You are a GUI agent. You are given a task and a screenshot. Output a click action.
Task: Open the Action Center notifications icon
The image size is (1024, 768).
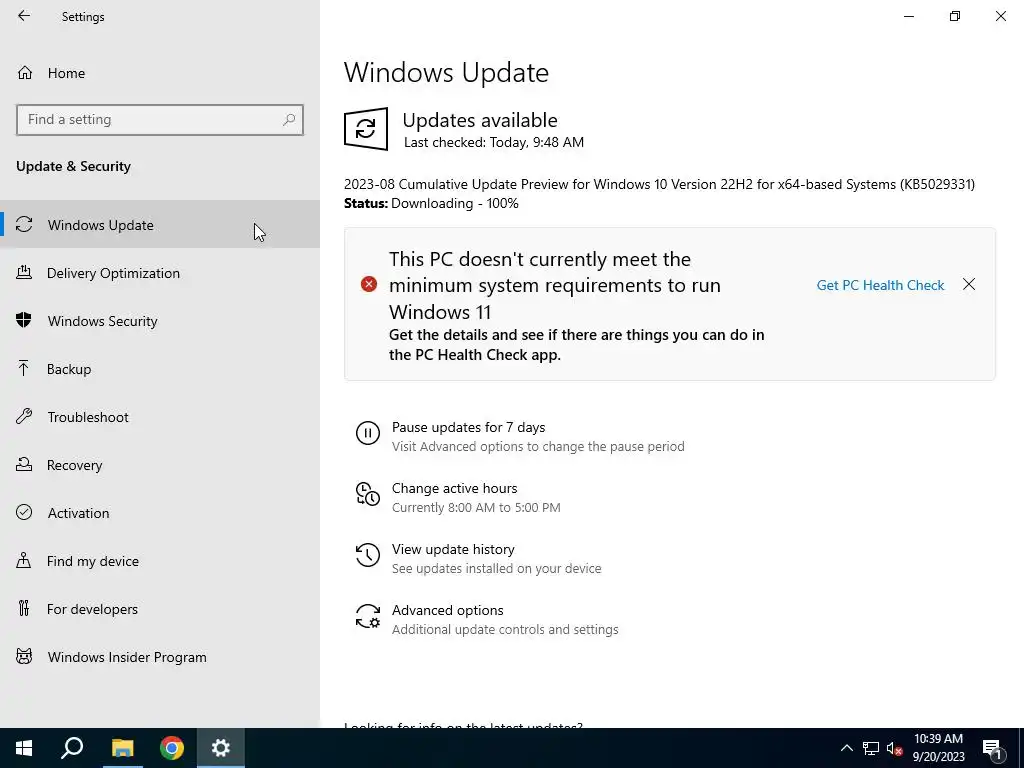click(993, 748)
